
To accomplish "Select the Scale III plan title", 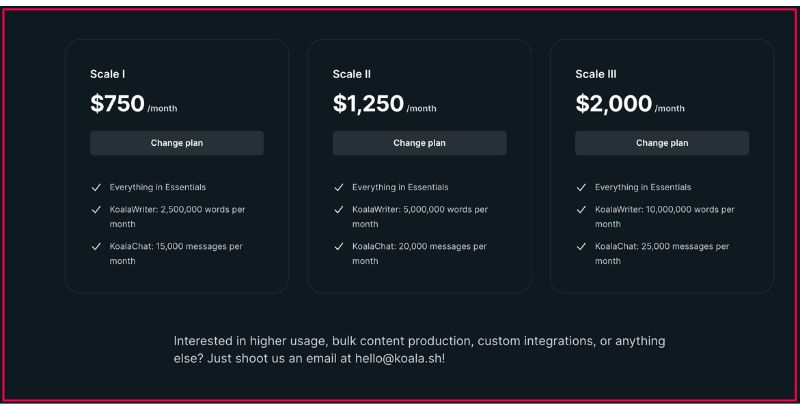I will pyautogui.click(x=596, y=74).
